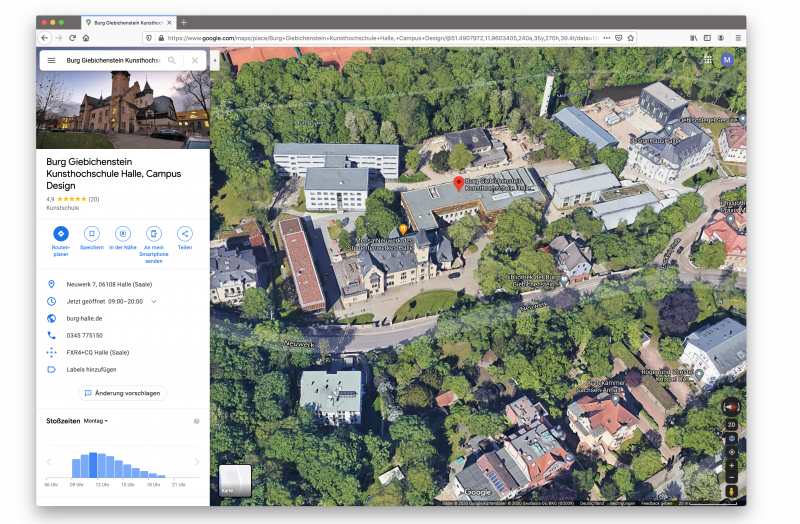Open a new browser tab
Image resolution: width=800 pixels, height=524 pixels.
pos(184,22)
